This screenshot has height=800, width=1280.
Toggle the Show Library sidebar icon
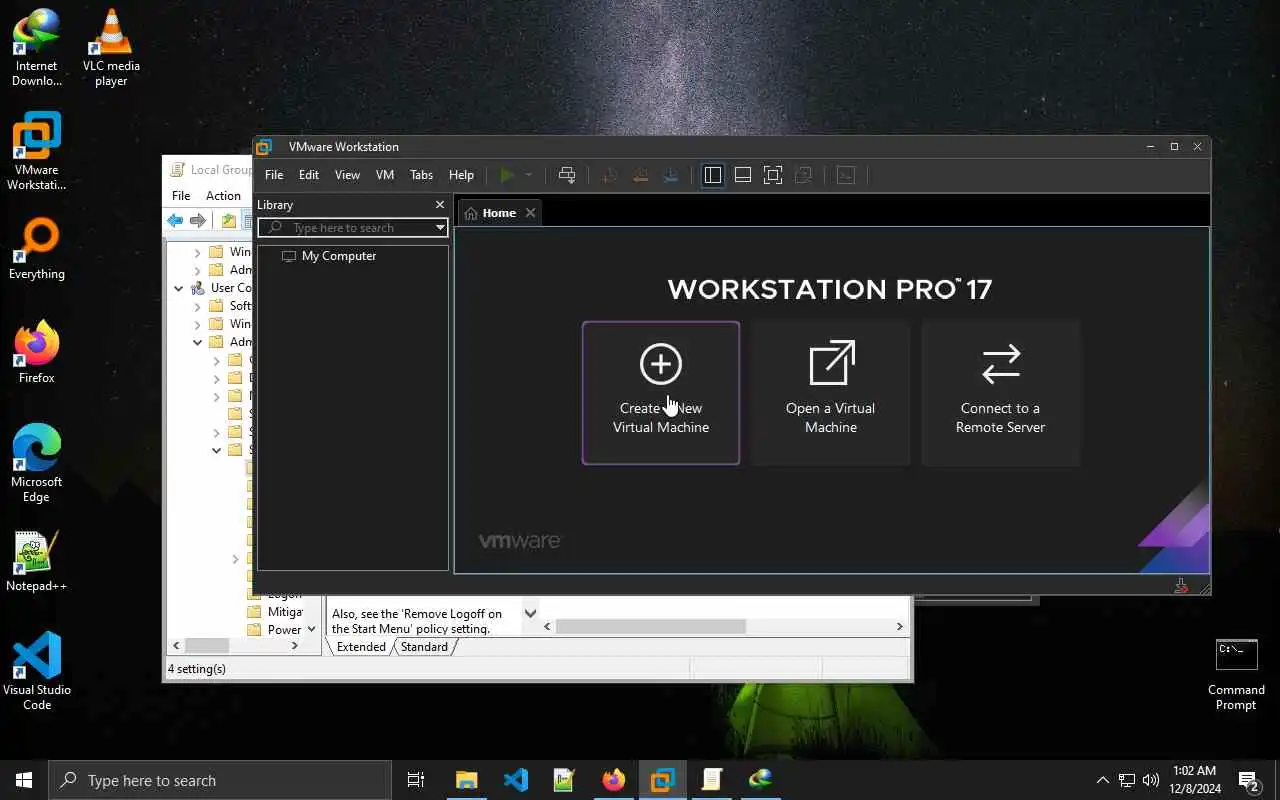coord(712,175)
